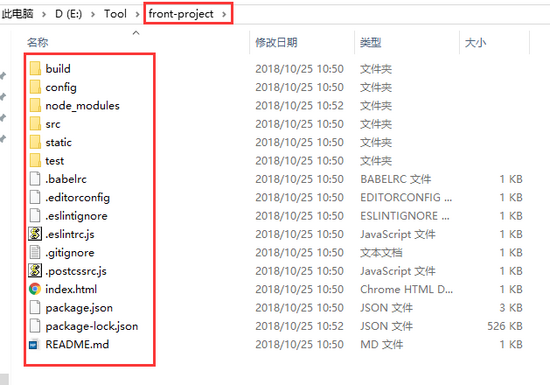This screenshot has width=550, height=385.
Task: Click the .gitignore file name
Action: pyautogui.click(x=70, y=253)
